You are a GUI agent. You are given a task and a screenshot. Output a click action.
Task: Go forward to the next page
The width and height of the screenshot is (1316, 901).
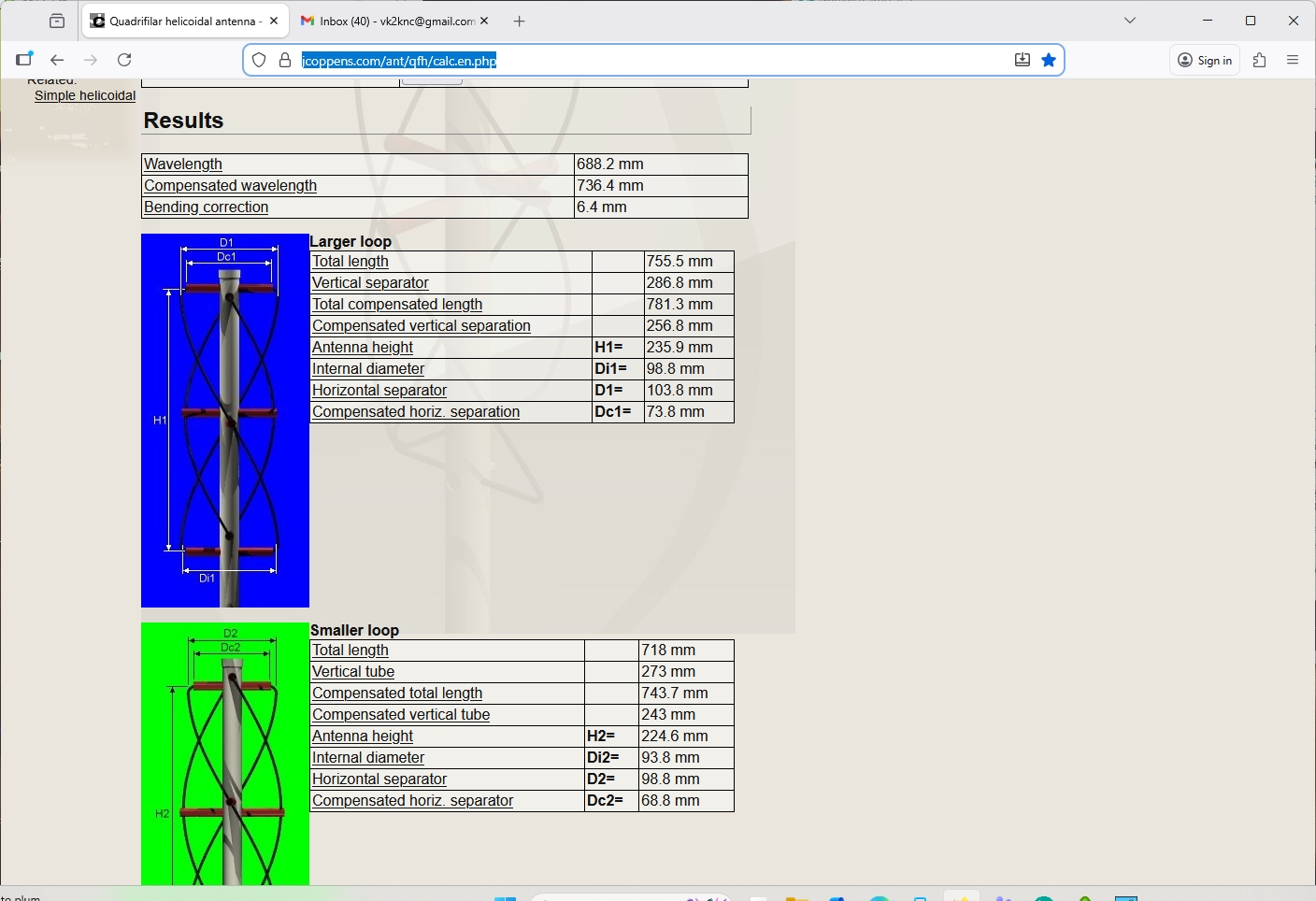pos(91,60)
